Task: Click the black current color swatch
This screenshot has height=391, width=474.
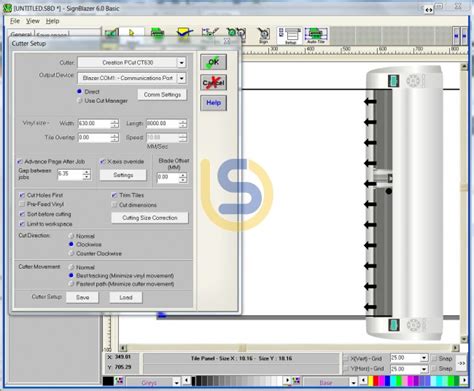Action: pyautogui.click(x=108, y=381)
